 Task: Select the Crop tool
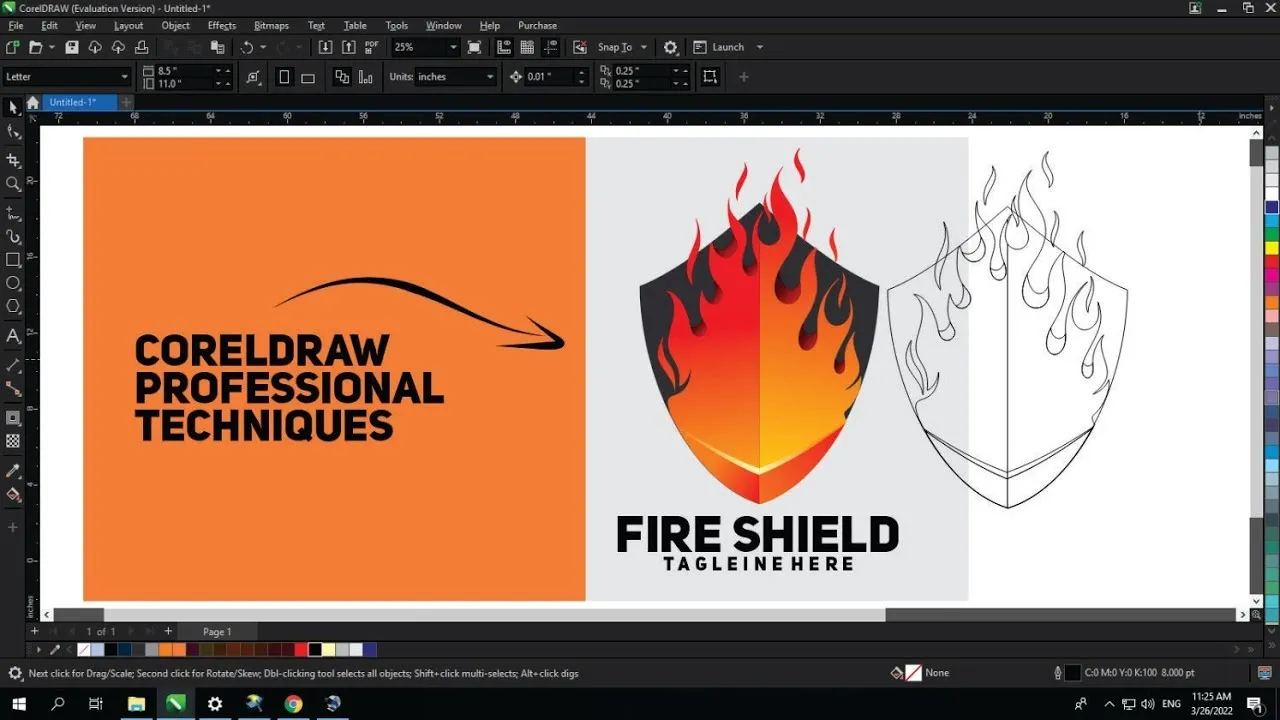pyautogui.click(x=13, y=160)
